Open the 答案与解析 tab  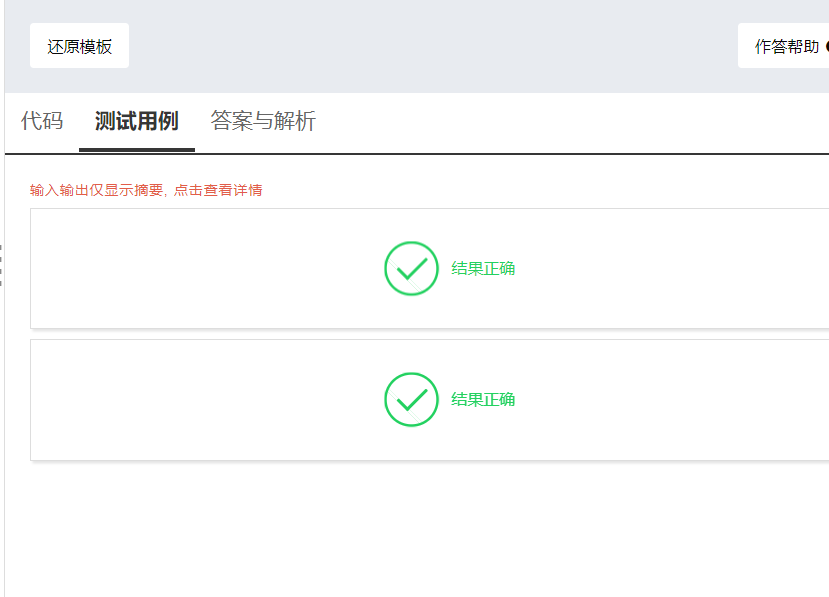[x=263, y=121]
